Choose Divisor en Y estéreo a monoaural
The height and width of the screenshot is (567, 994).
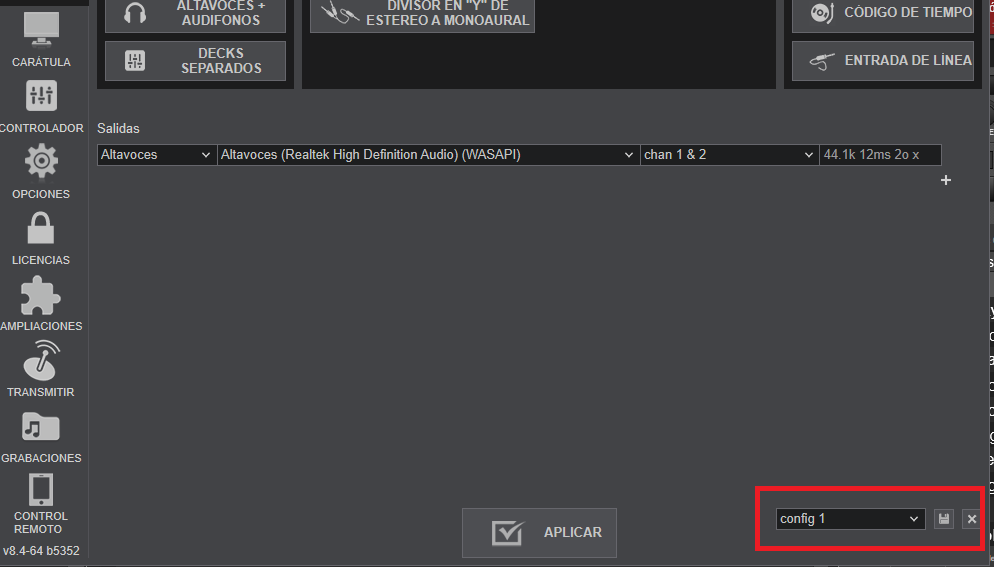click(422, 14)
